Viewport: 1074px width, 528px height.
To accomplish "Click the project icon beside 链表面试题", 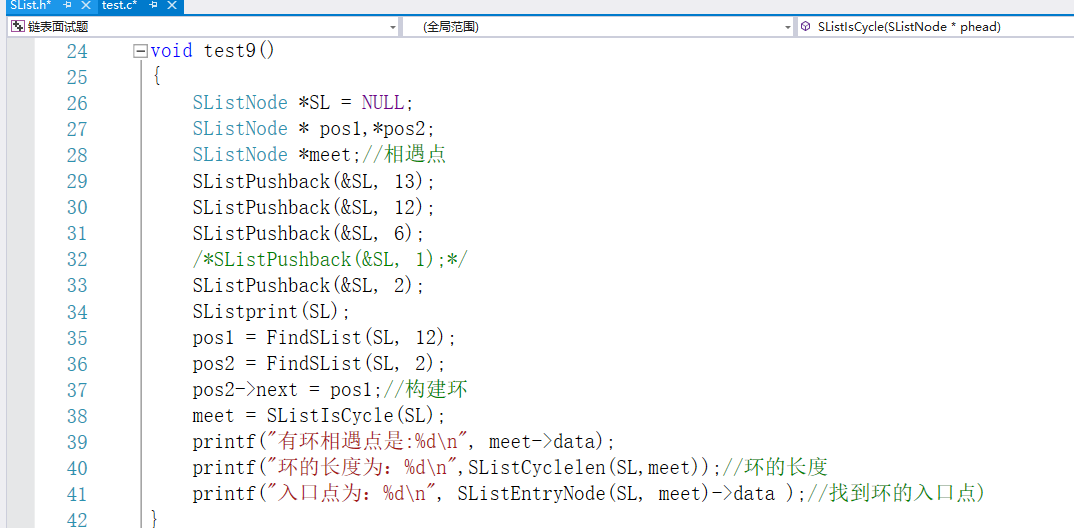I will click(18, 27).
